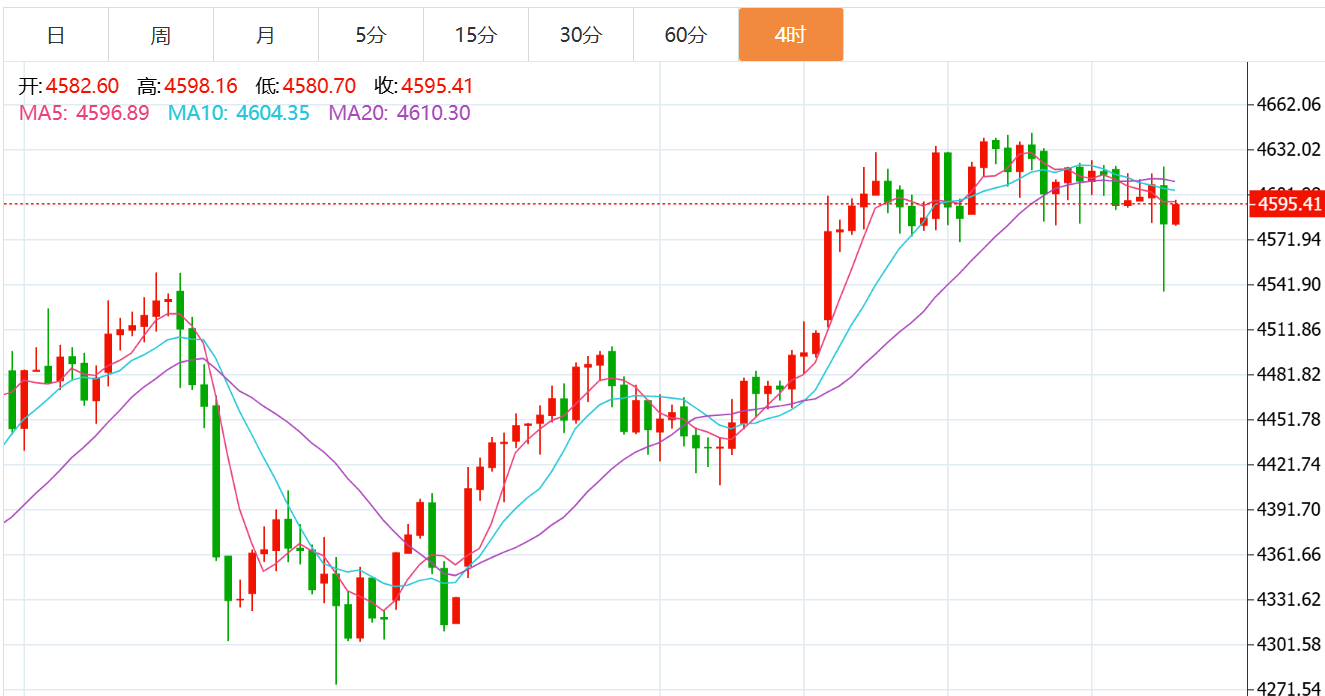This screenshot has height=696, width=1325.
Task: Open the 月 monthly chart tab
Action: click(x=266, y=36)
